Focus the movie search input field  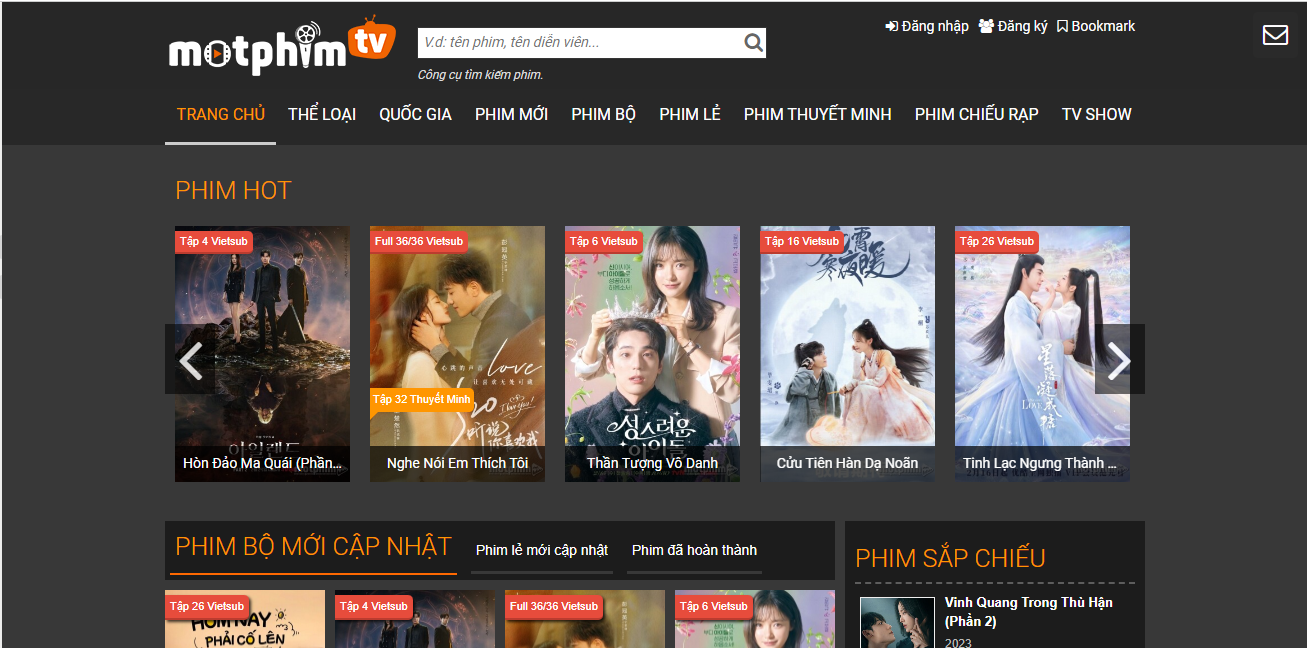point(580,42)
